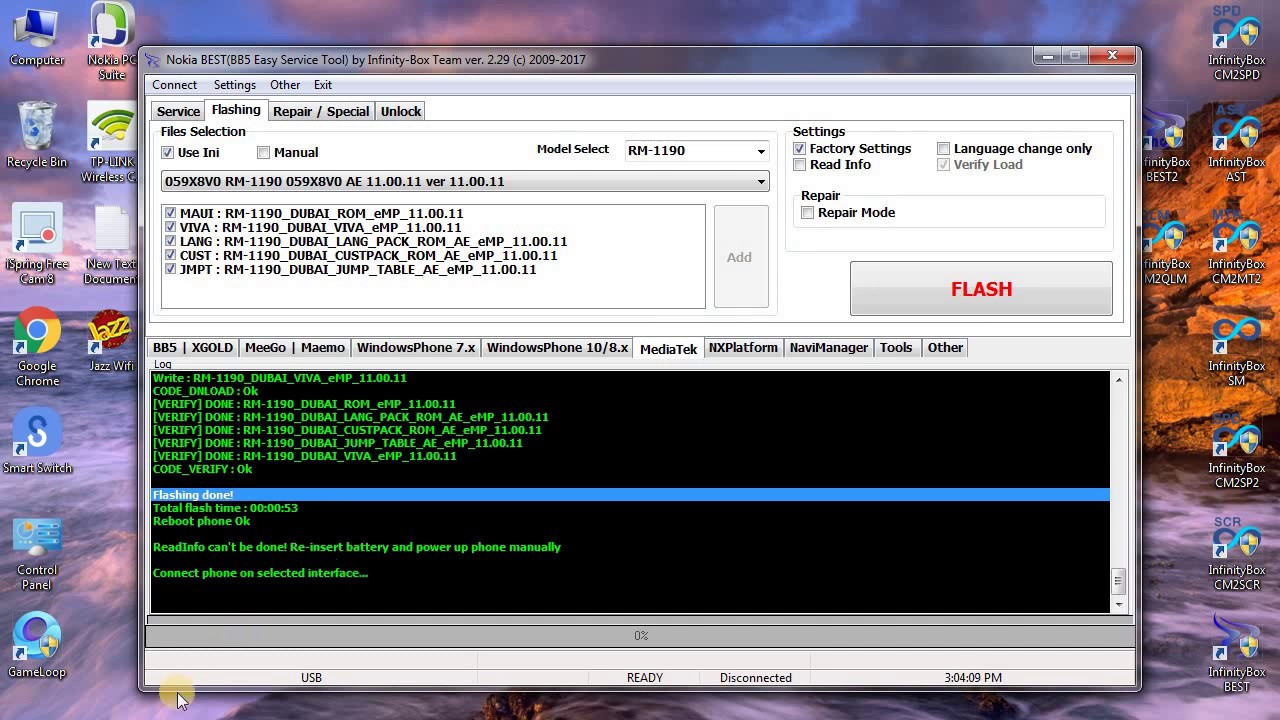Open the WindowsPhone 10/8.x tab

tap(557, 348)
